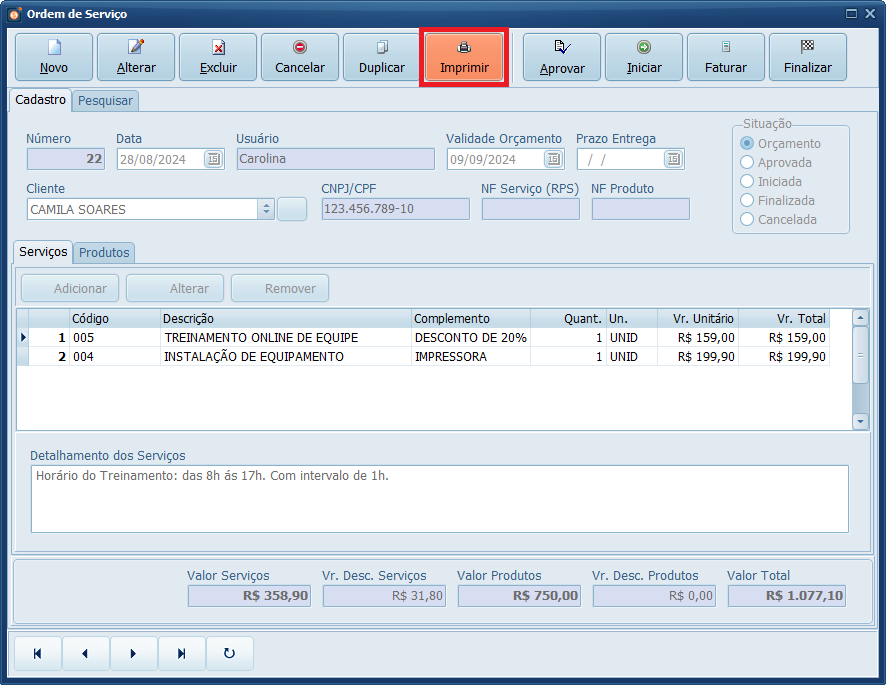The width and height of the screenshot is (886, 685).
Task: Select the Aprovada radio option
Action: click(x=747, y=162)
